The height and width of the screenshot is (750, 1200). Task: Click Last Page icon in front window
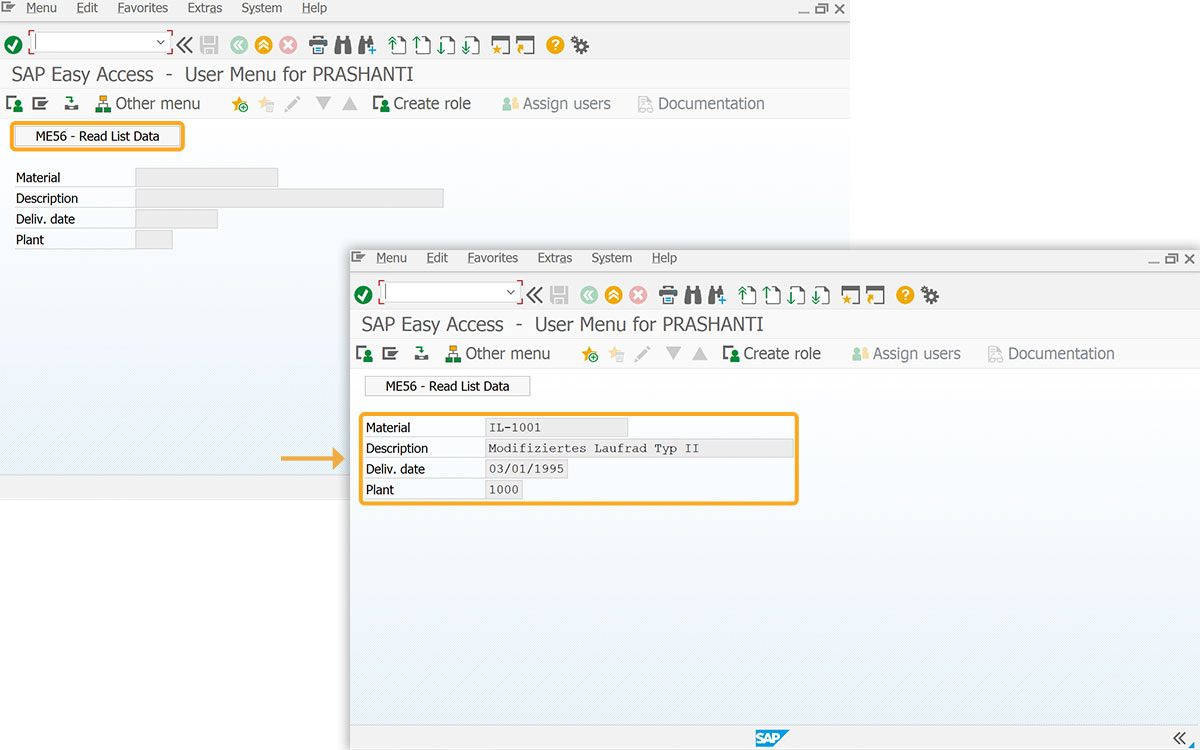pos(821,295)
